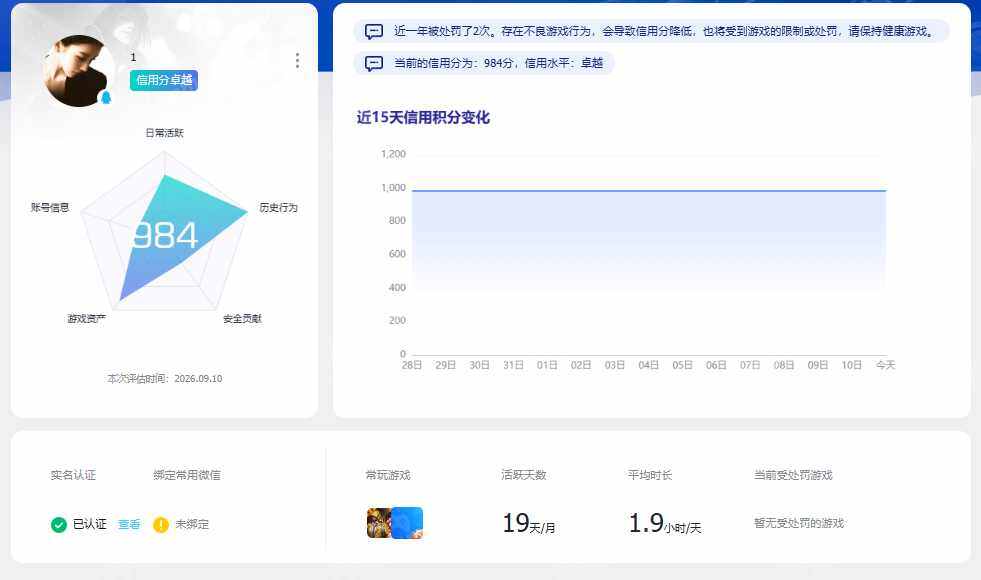The width and height of the screenshot is (981, 580).
Task: Click the 1.9小时/天 value
Action: [x=665, y=523]
